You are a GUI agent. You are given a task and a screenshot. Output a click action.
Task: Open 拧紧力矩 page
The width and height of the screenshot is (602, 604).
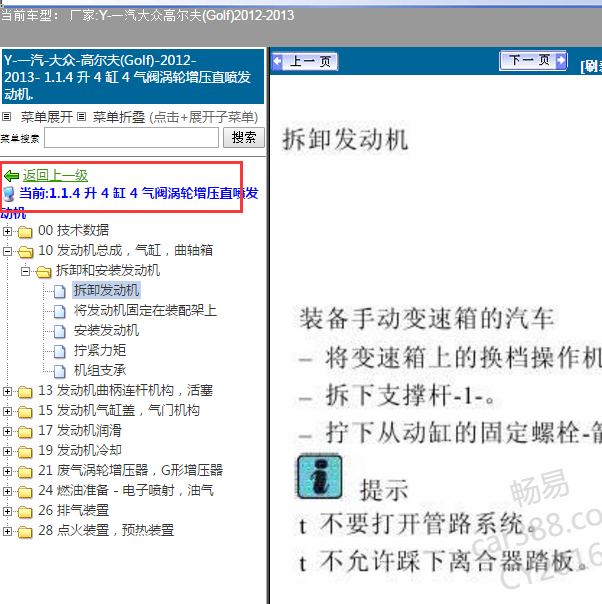pyautogui.click(x=100, y=350)
